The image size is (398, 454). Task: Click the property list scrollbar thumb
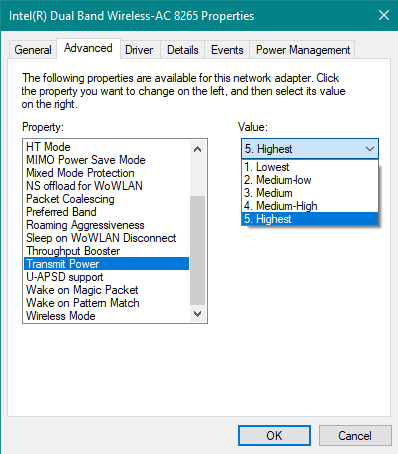pyautogui.click(x=198, y=250)
